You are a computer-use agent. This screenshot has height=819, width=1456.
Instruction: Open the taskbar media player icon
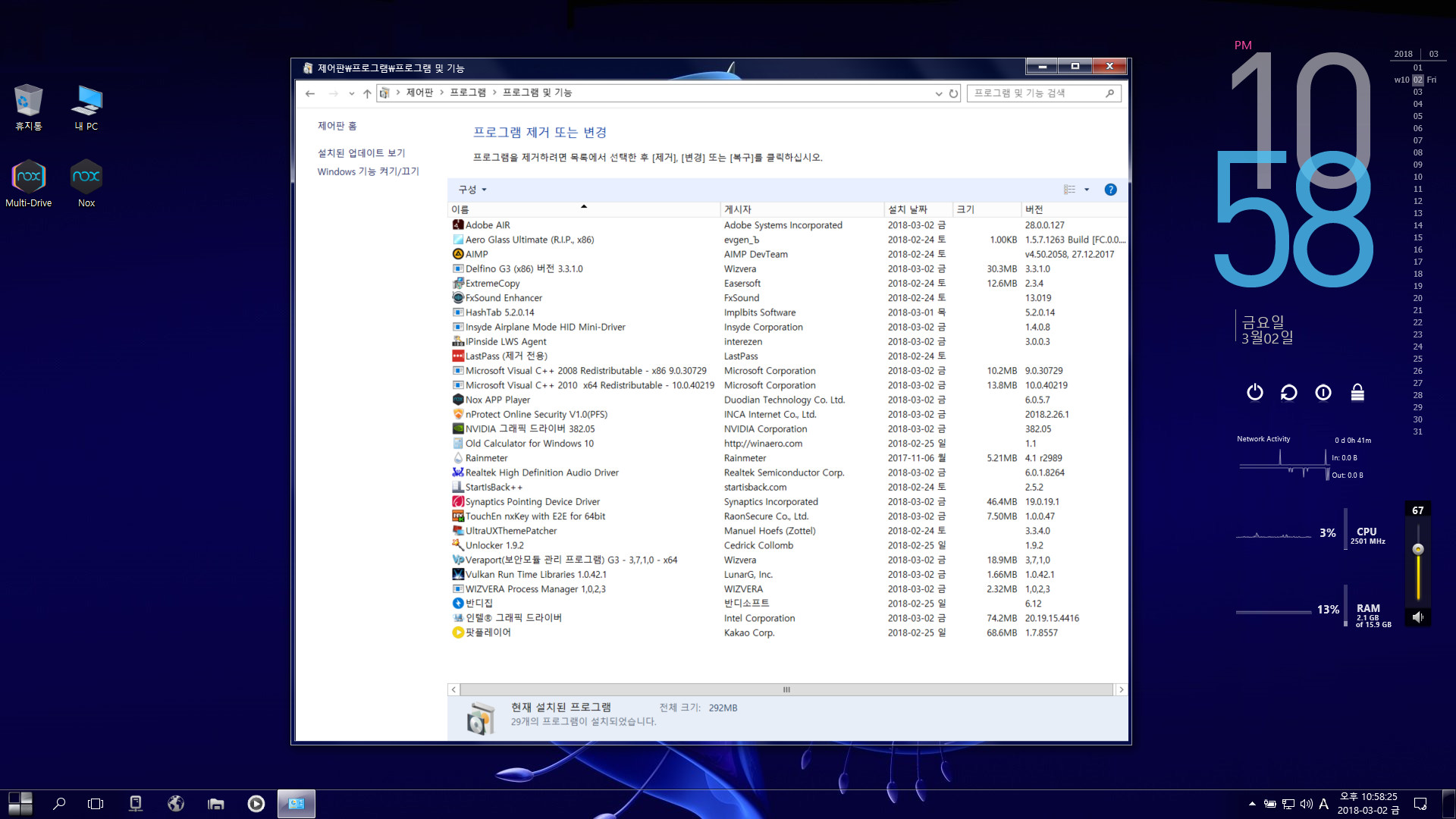pos(256,804)
